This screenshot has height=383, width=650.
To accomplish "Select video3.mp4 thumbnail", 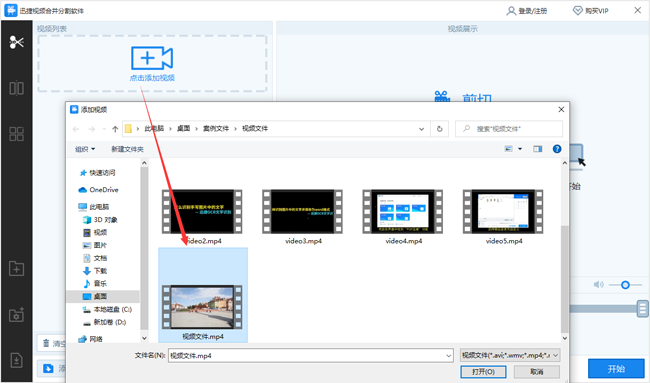I will pyautogui.click(x=303, y=211).
